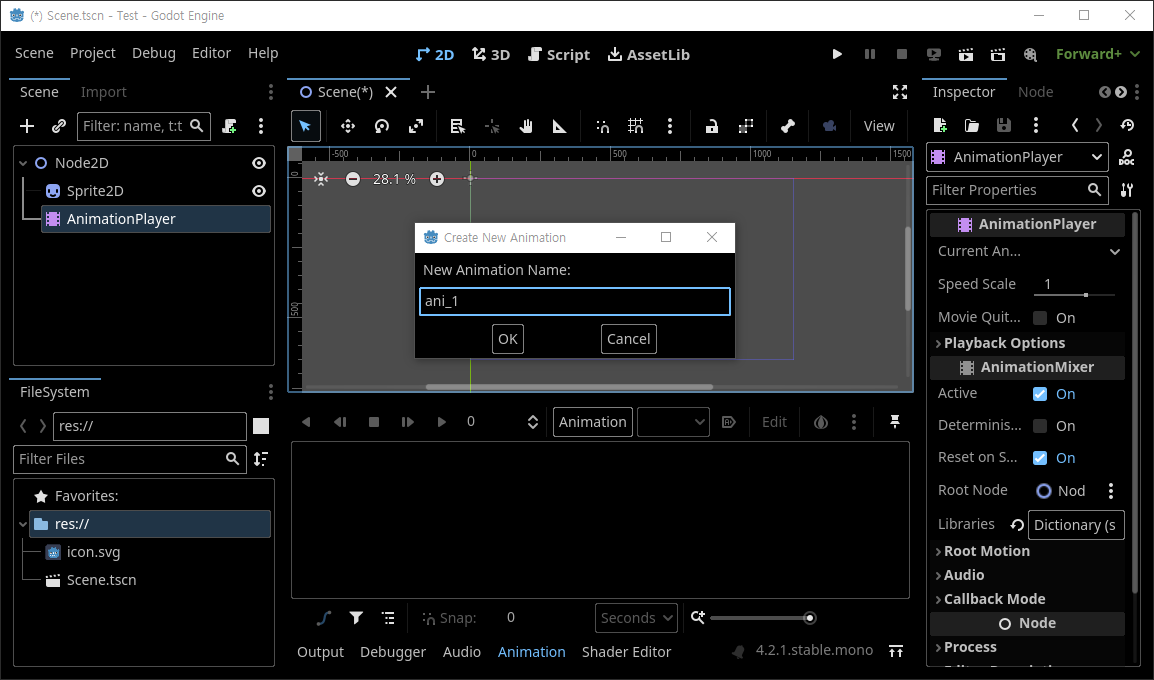Open the Project menu
The image size is (1154, 680).
pos(93,53)
